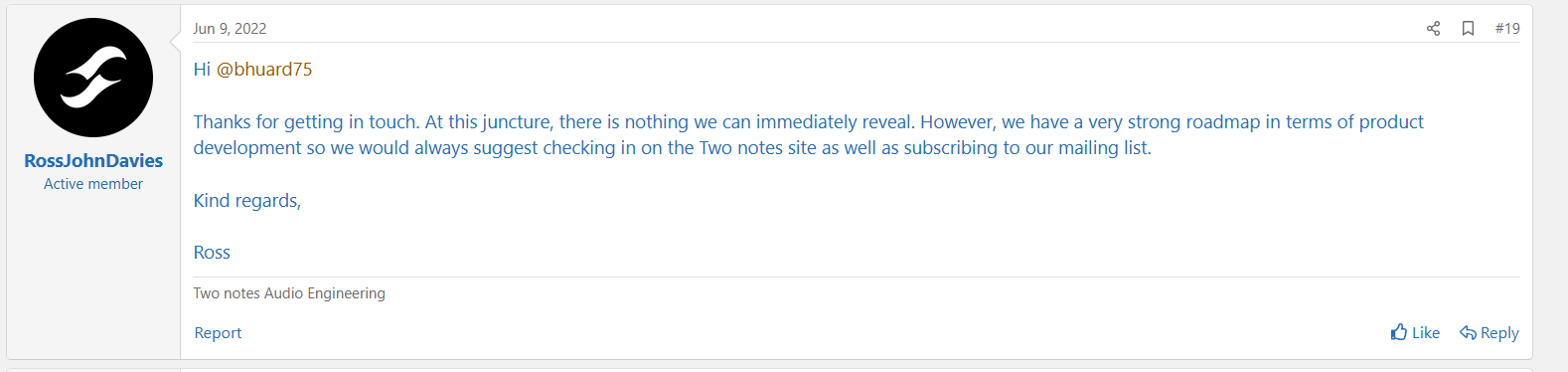The image size is (1568, 372).
Task: Click the 'Kind regards,' line
Action: 247,201
